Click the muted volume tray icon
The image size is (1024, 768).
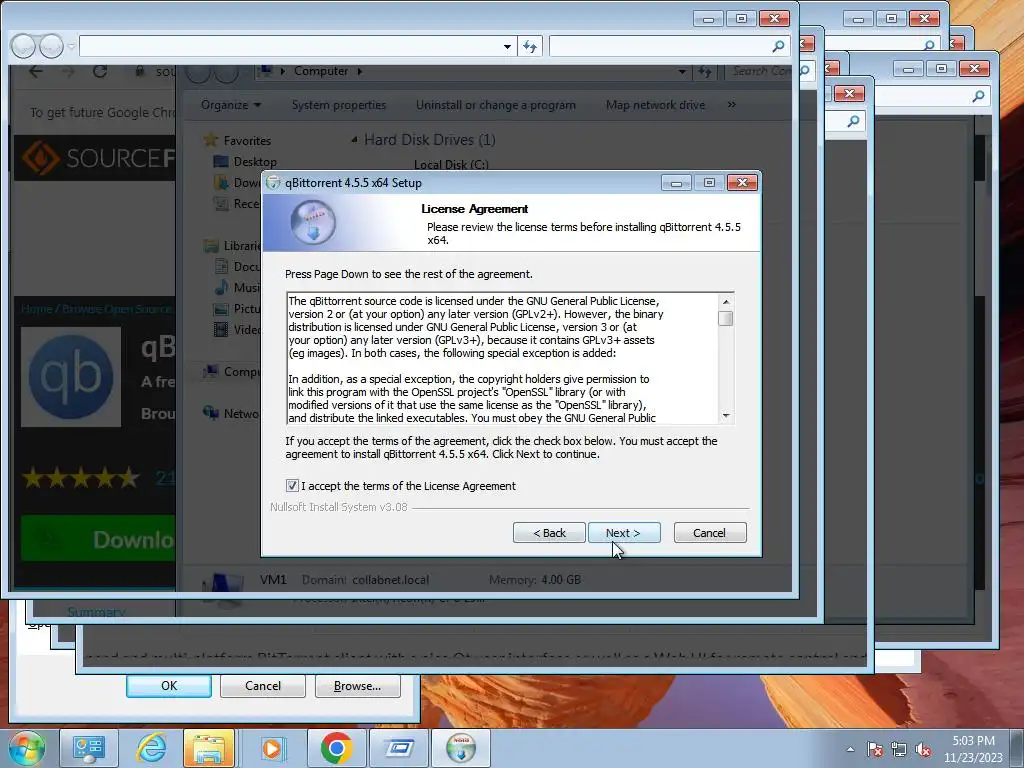[923, 749]
